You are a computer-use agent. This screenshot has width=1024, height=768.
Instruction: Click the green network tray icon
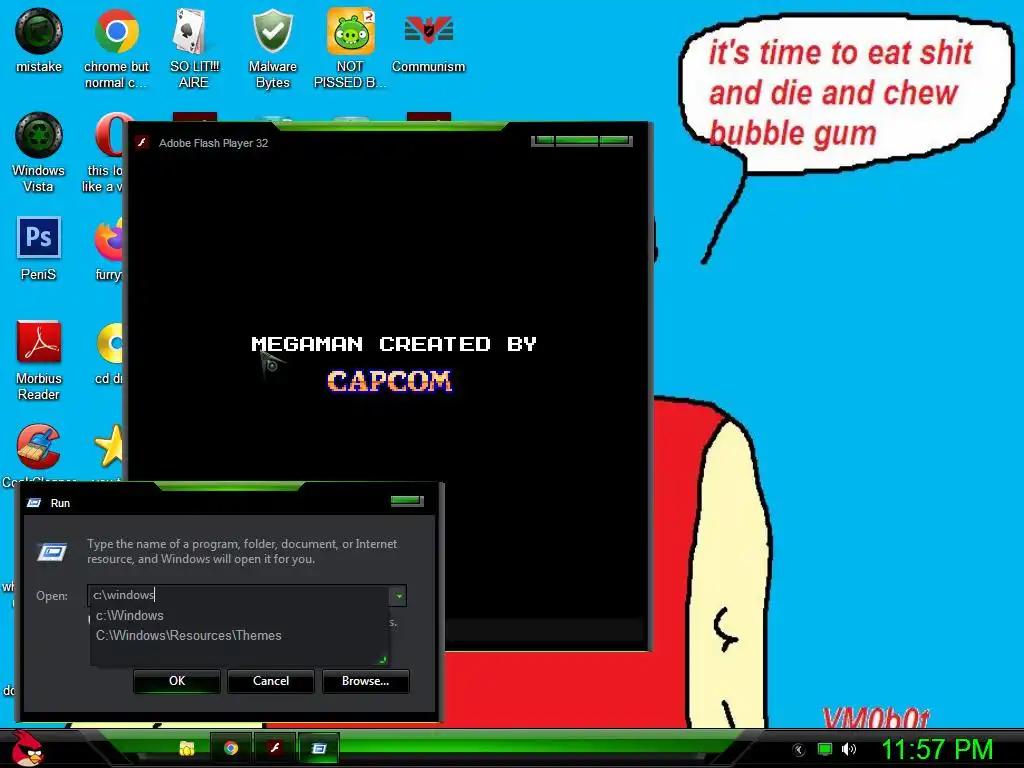[x=825, y=750]
